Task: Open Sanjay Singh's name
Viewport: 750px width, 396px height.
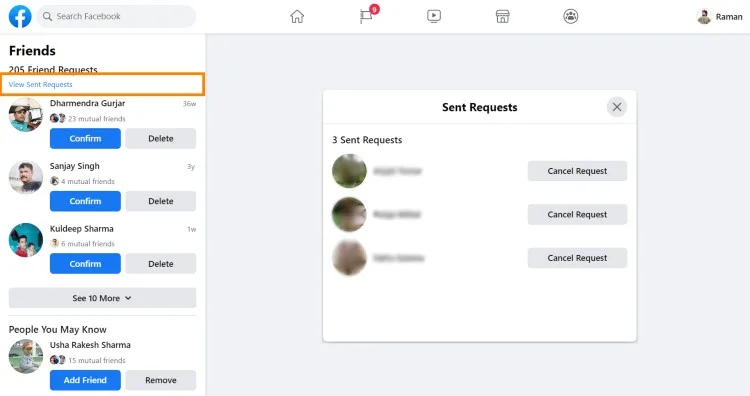Action: [x=75, y=166]
